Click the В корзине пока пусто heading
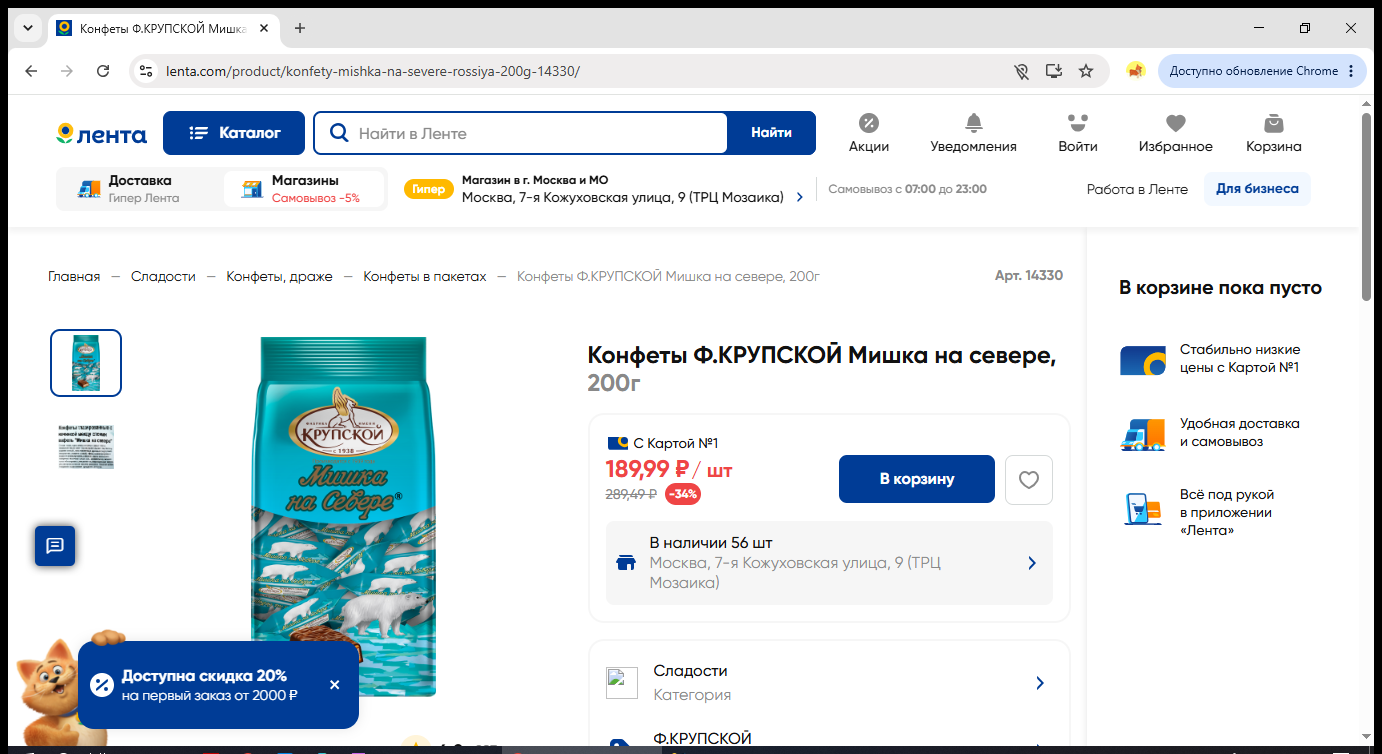The image size is (1382, 754). (1220, 288)
